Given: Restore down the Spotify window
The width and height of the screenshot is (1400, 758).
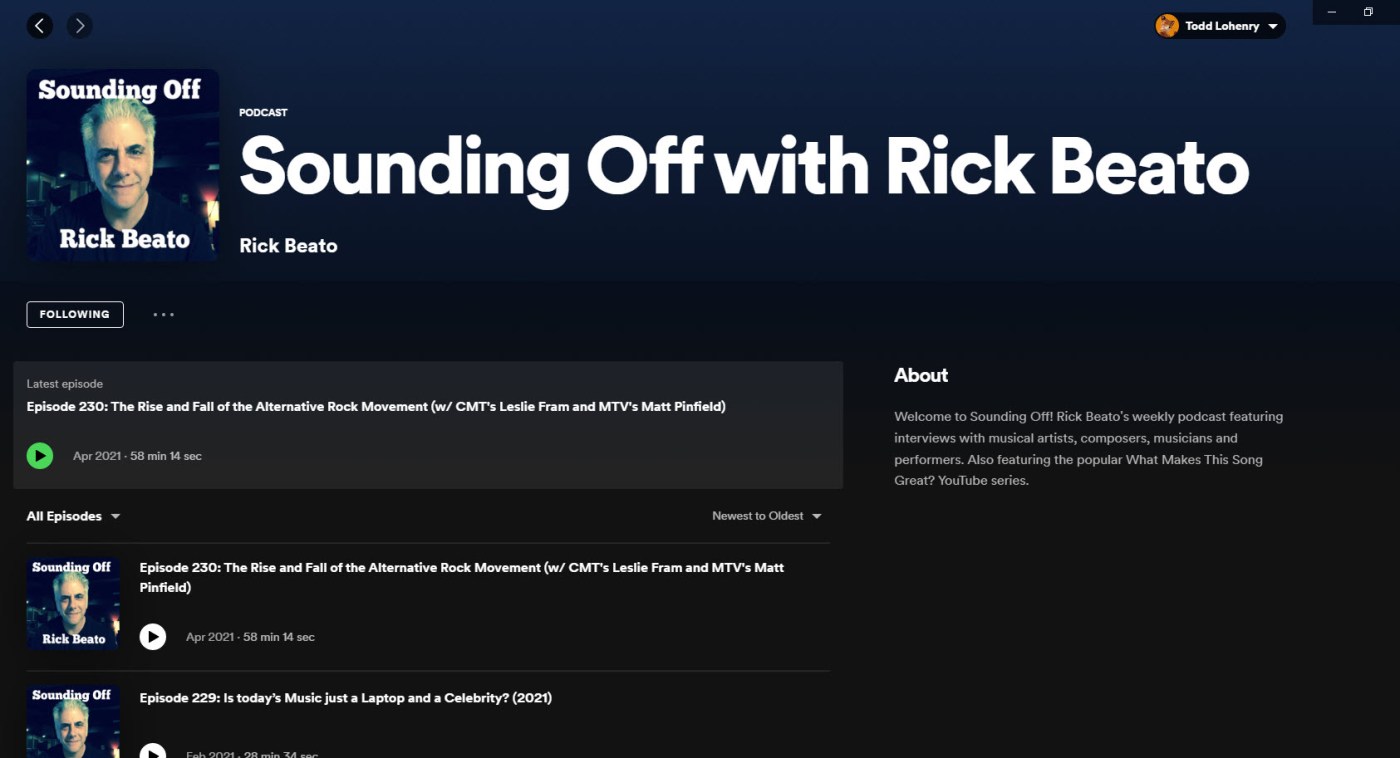Looking at the screenshot, I should (x=1368, y=12).
